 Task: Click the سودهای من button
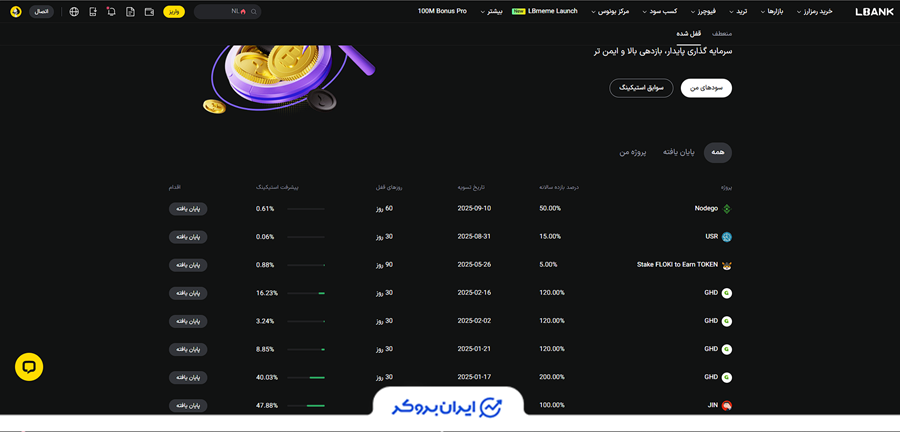tap(706, 88)
